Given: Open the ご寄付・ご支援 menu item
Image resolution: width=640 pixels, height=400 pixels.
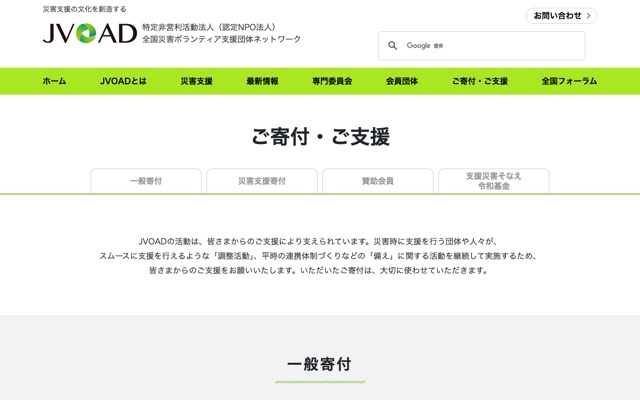Looking at the screenshot, I should [480, 81].
